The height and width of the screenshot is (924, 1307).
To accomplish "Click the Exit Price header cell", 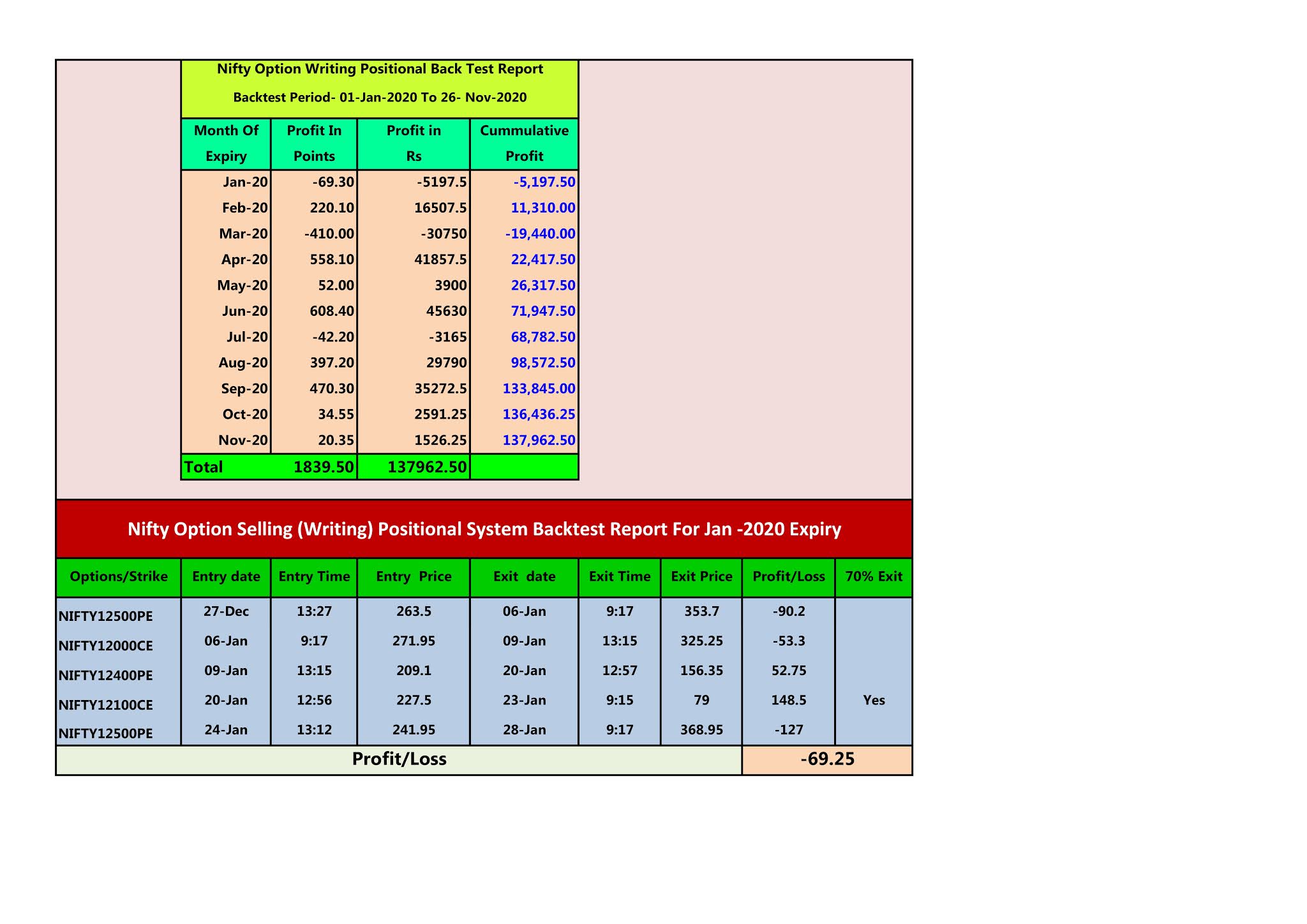I will [x=700, y=577].
